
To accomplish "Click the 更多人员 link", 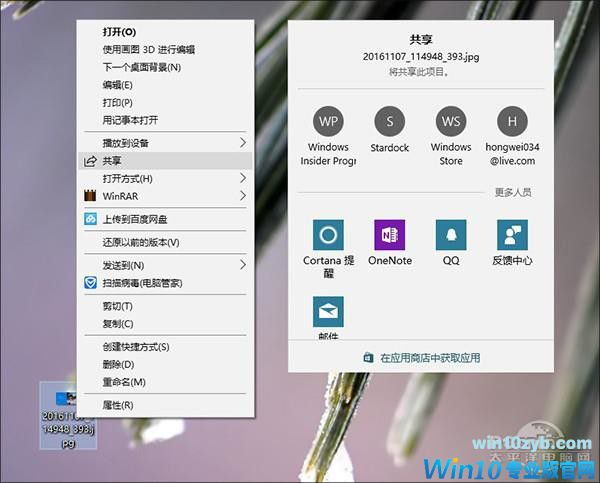I will pyautogui.click(x=513, y=192).
